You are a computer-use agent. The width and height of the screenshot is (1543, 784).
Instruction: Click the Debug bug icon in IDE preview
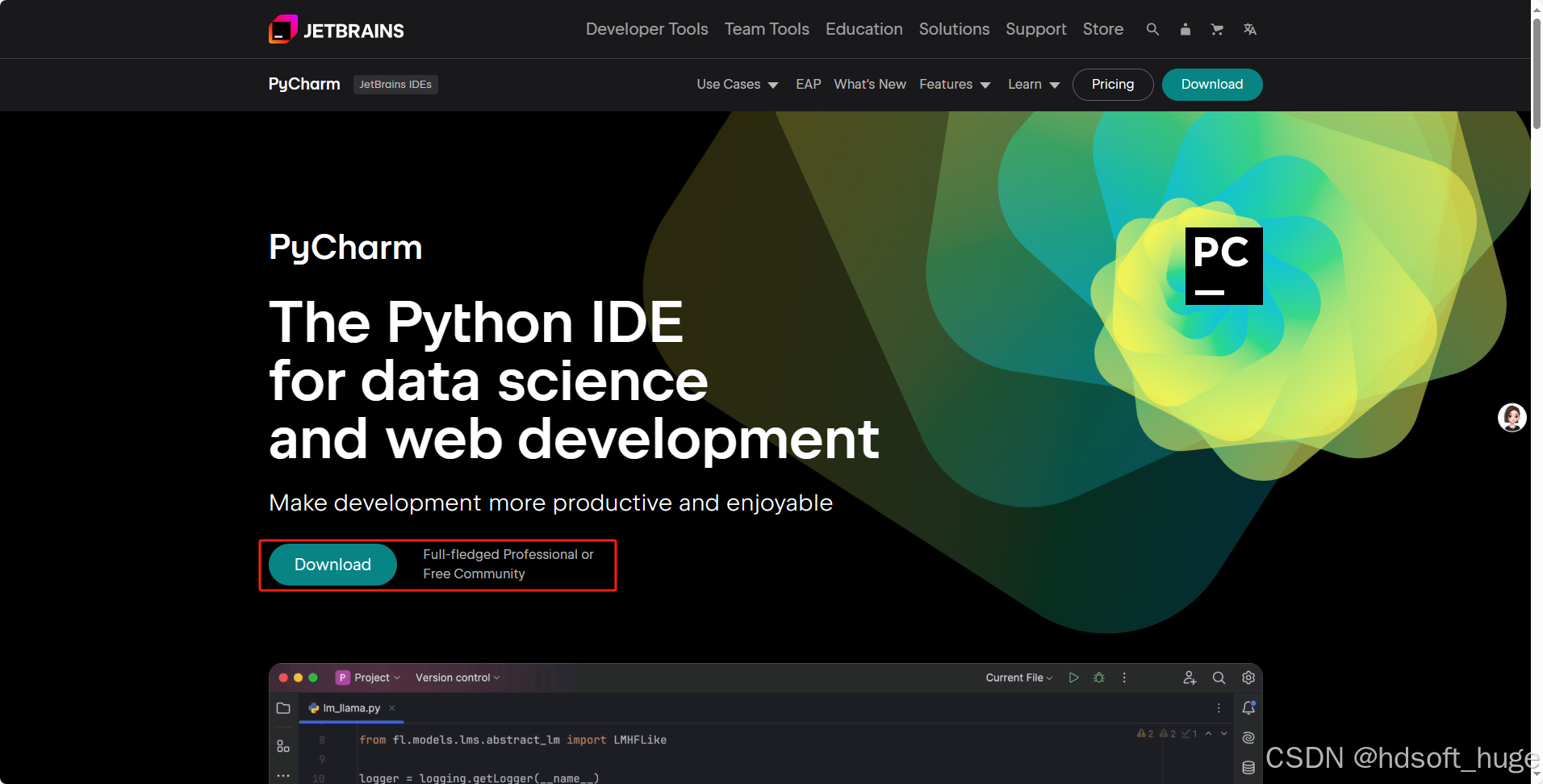1098,678
